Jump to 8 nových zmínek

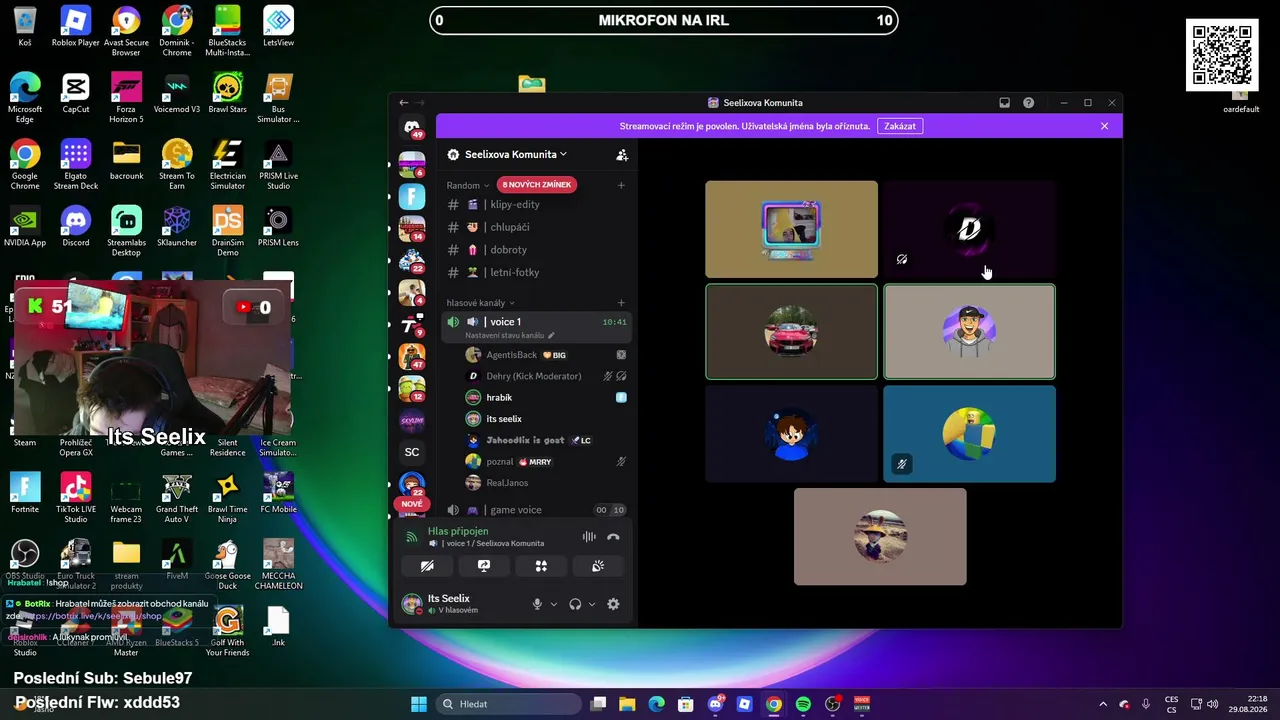coord(537,185)
